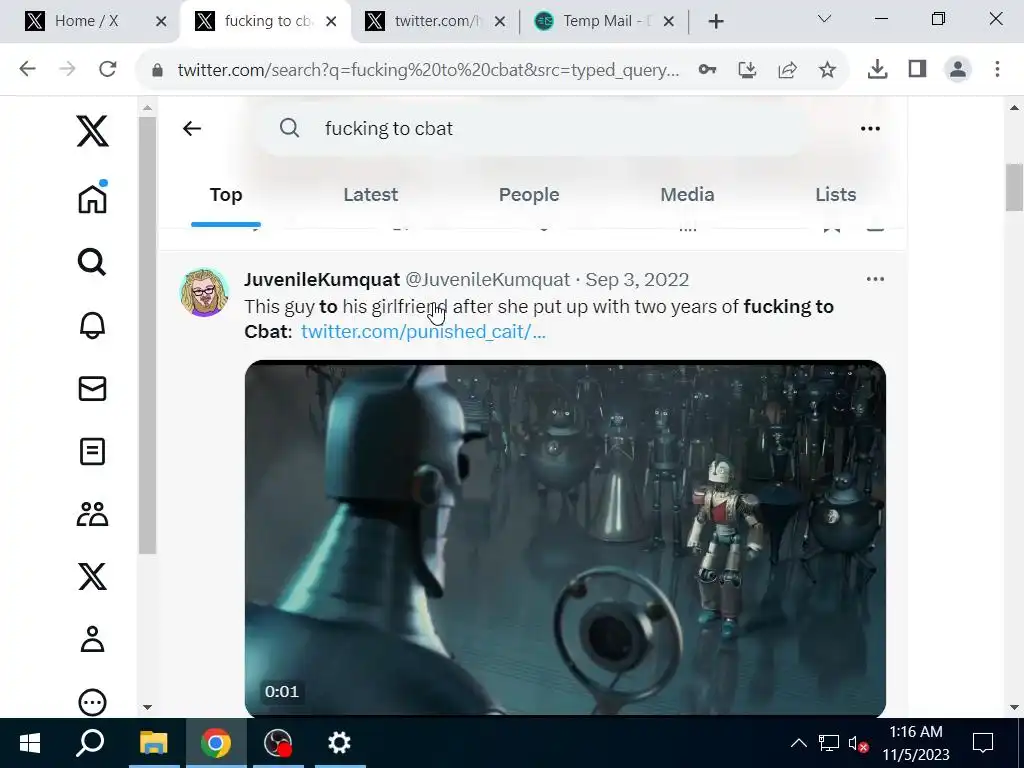The height and width of the screenshot is (768, 1024).
Task: Open Explore magnifier in X sidebar
Action: pos(92,262)
